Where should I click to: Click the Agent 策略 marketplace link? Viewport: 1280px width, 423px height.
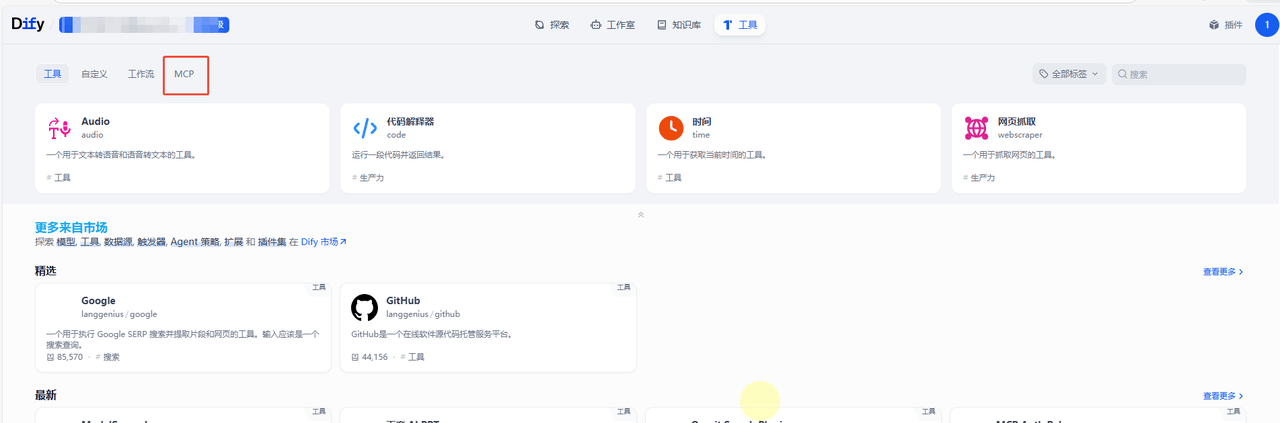coord(195,242)
